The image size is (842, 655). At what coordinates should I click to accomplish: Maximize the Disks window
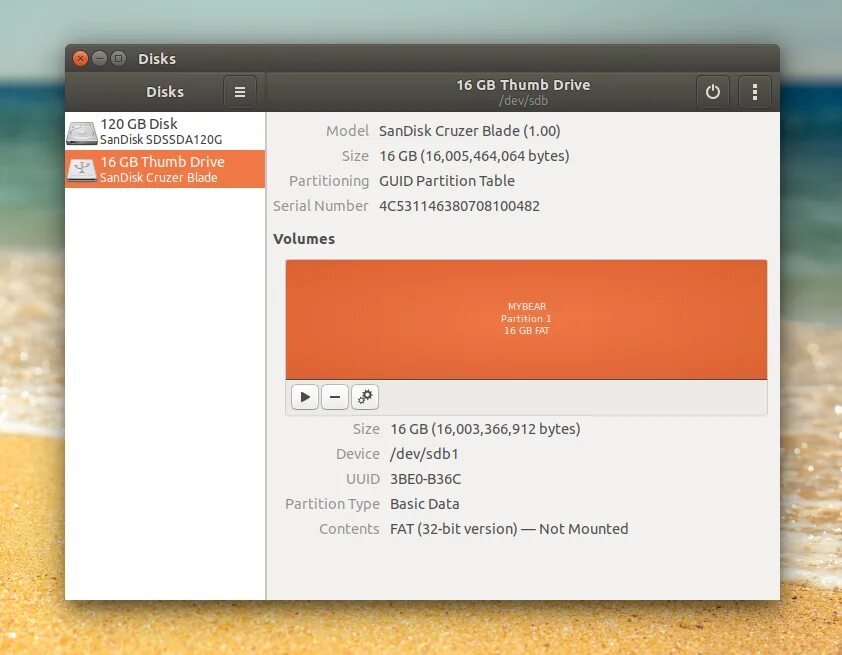click(119, 58)
